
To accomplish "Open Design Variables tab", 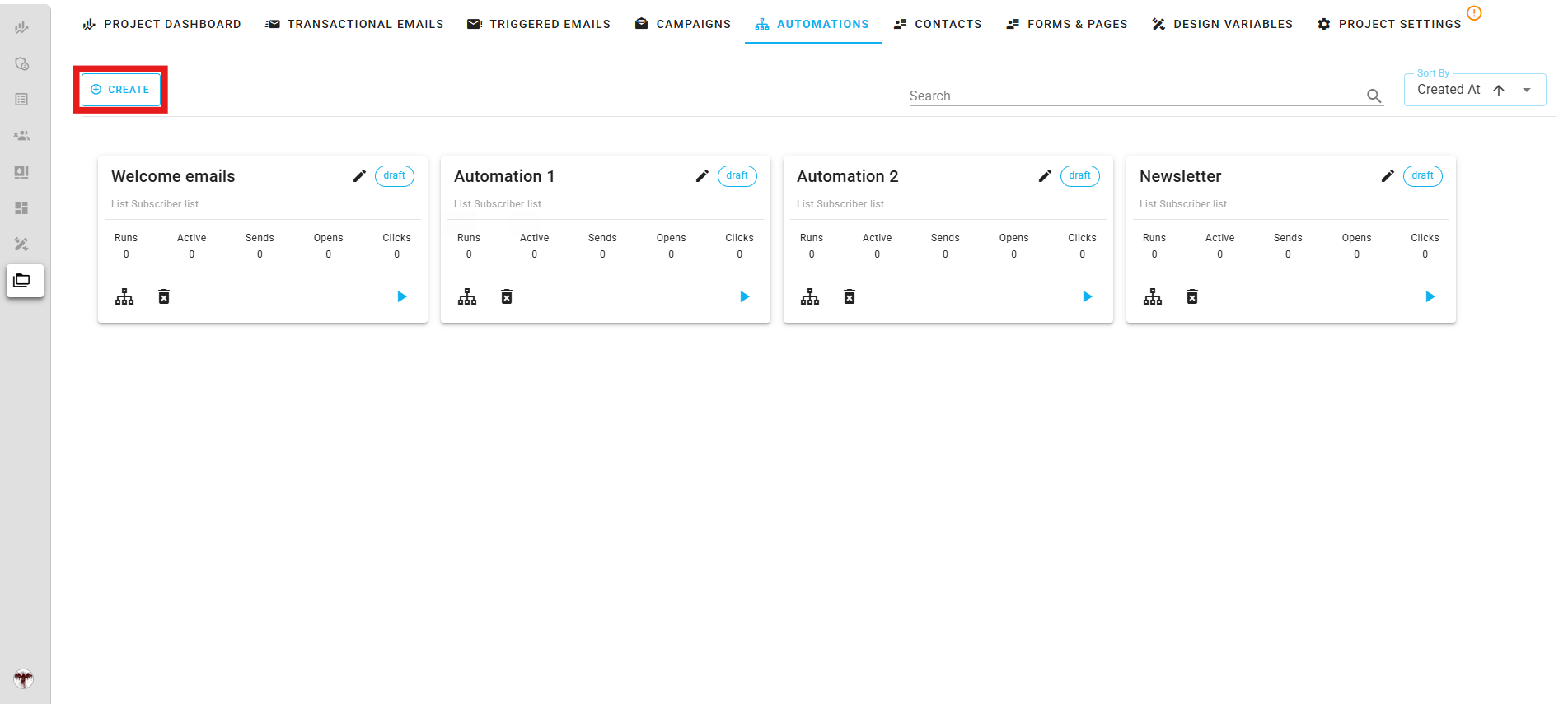I will pyautogui.click(x=1223, y=24).
